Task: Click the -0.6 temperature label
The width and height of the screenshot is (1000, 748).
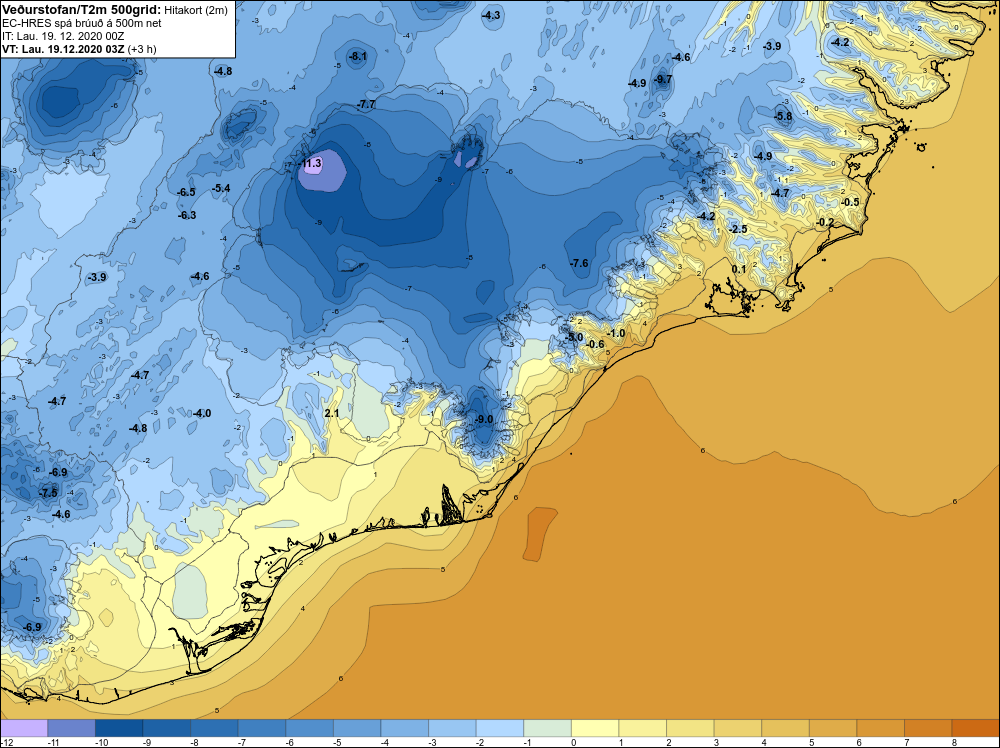Action: pos(595,344)
